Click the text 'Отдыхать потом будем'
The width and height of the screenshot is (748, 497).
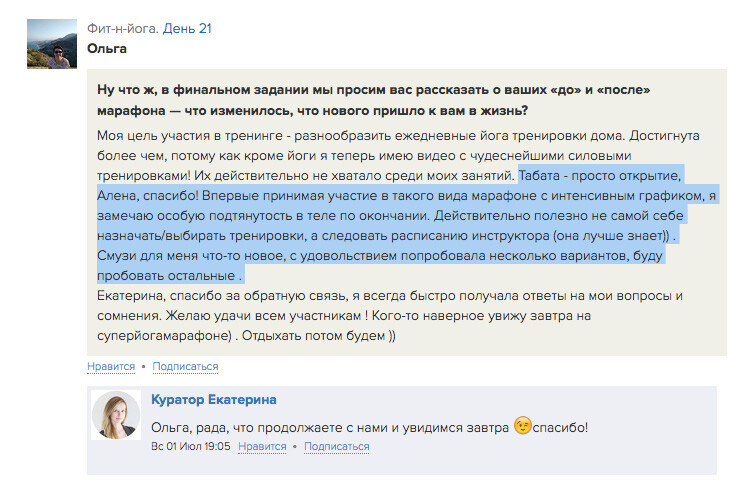[313, 336]
